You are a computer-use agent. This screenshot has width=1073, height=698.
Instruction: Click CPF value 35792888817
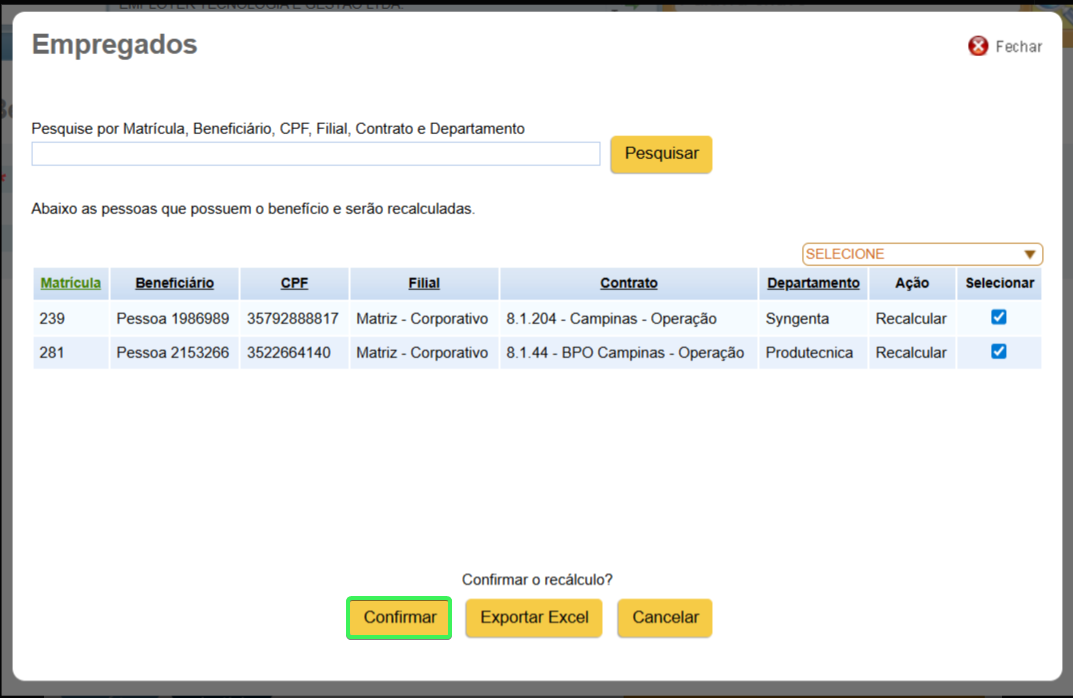[293, 319]
